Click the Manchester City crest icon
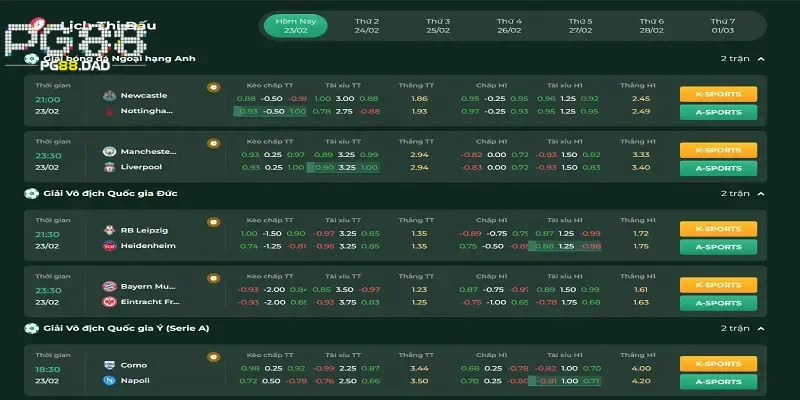The image size is (800, 400). coord(109,152)
